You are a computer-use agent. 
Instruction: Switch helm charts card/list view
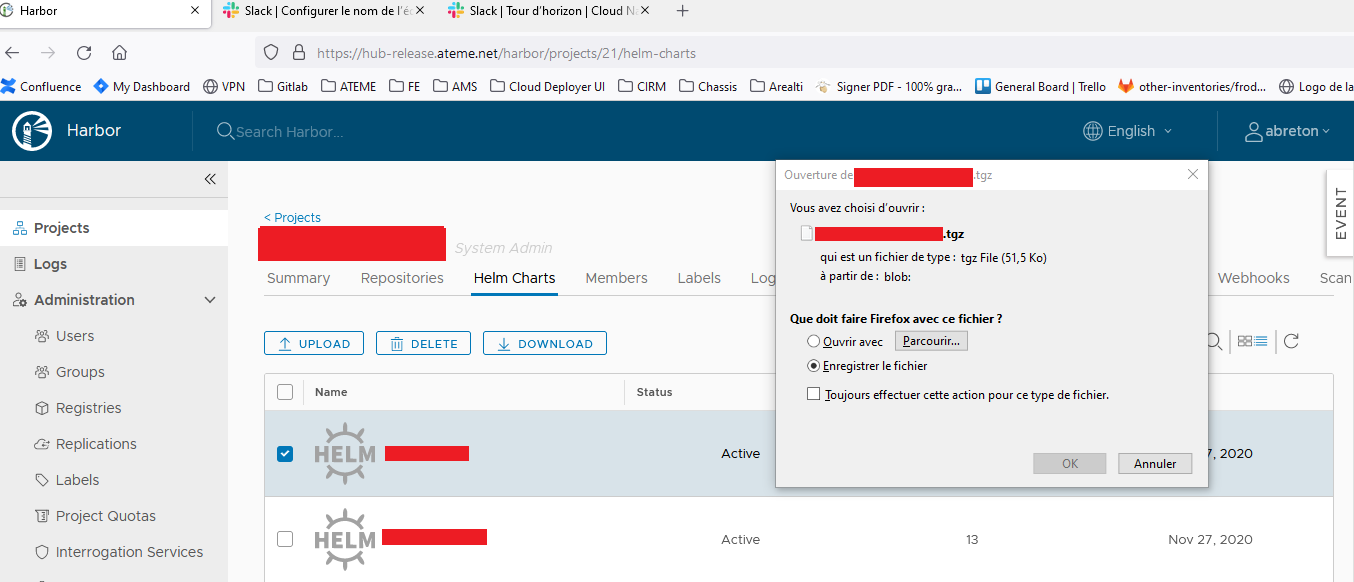click(x=1253, y=342)
